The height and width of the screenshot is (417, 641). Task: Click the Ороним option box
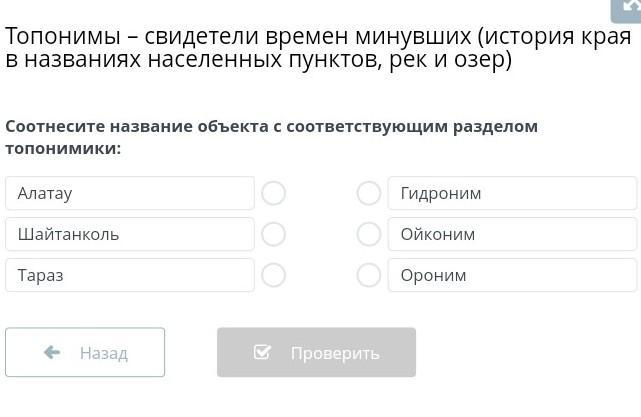512,275
